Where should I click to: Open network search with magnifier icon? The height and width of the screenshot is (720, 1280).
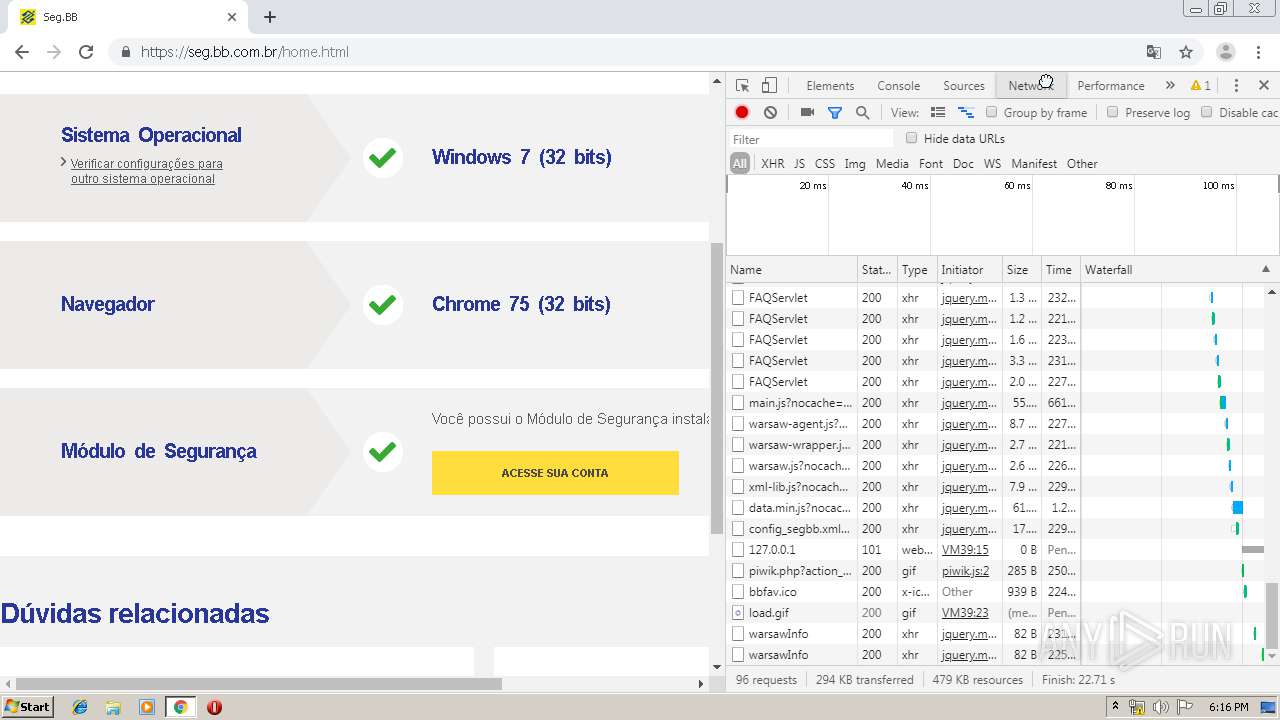tap(862, 113)
